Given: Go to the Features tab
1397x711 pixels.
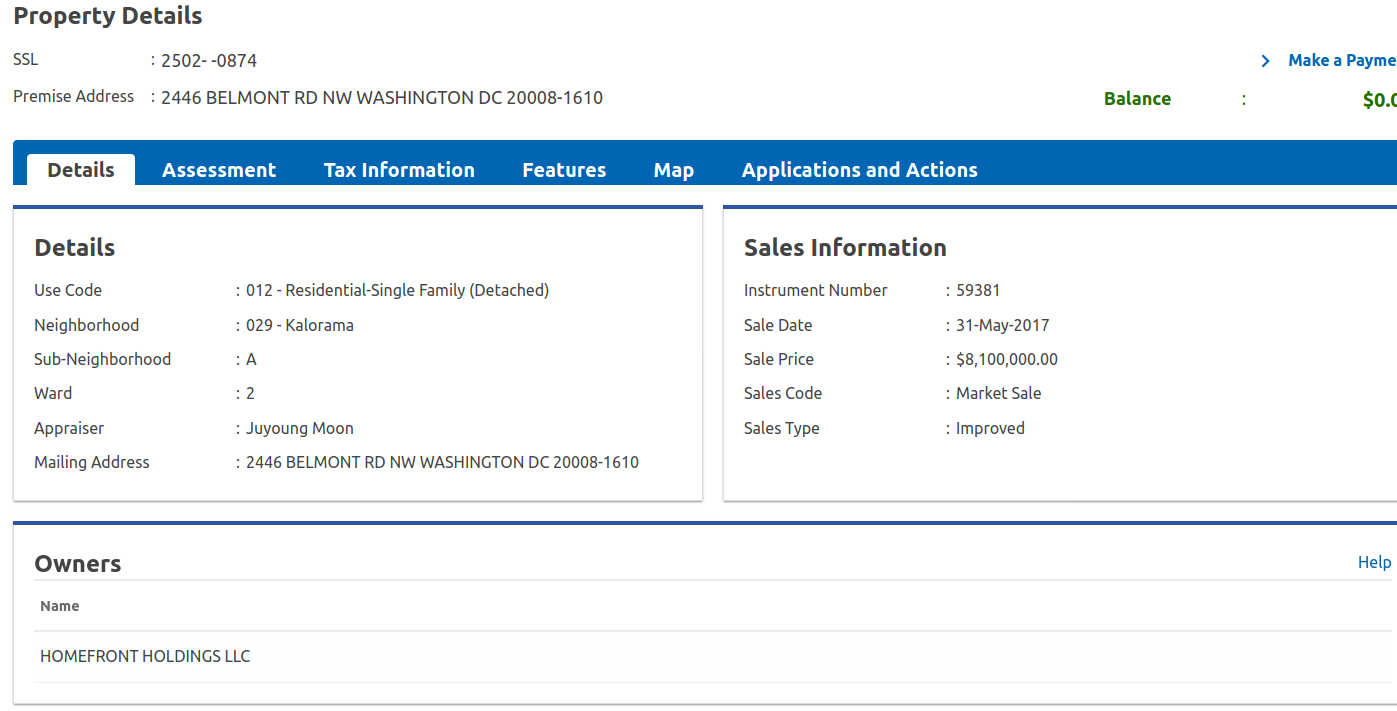Looking at the screenshot, I should tap(564, 170).
